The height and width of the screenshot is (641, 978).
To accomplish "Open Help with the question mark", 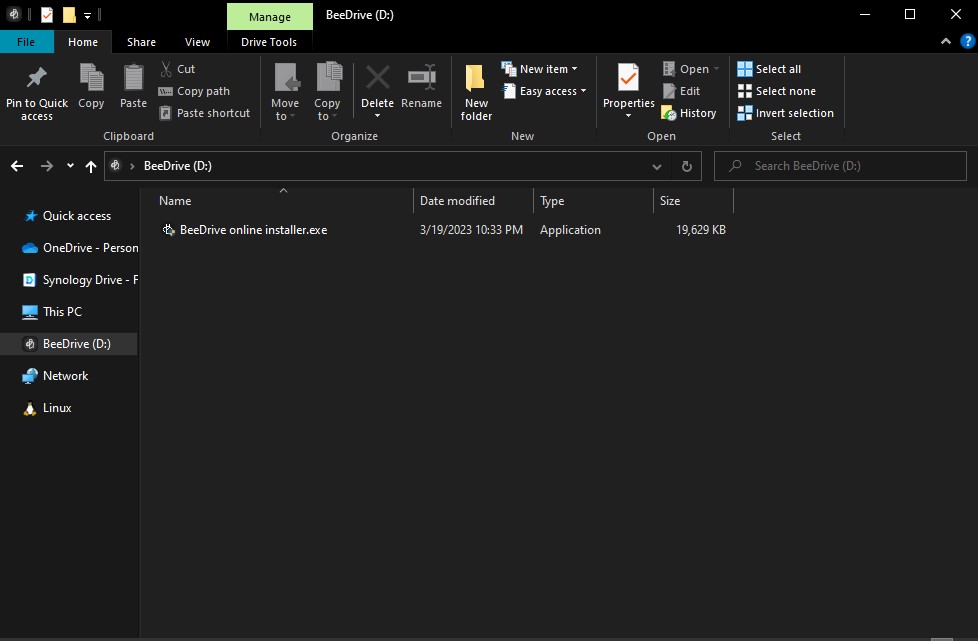I will (967, 41).
